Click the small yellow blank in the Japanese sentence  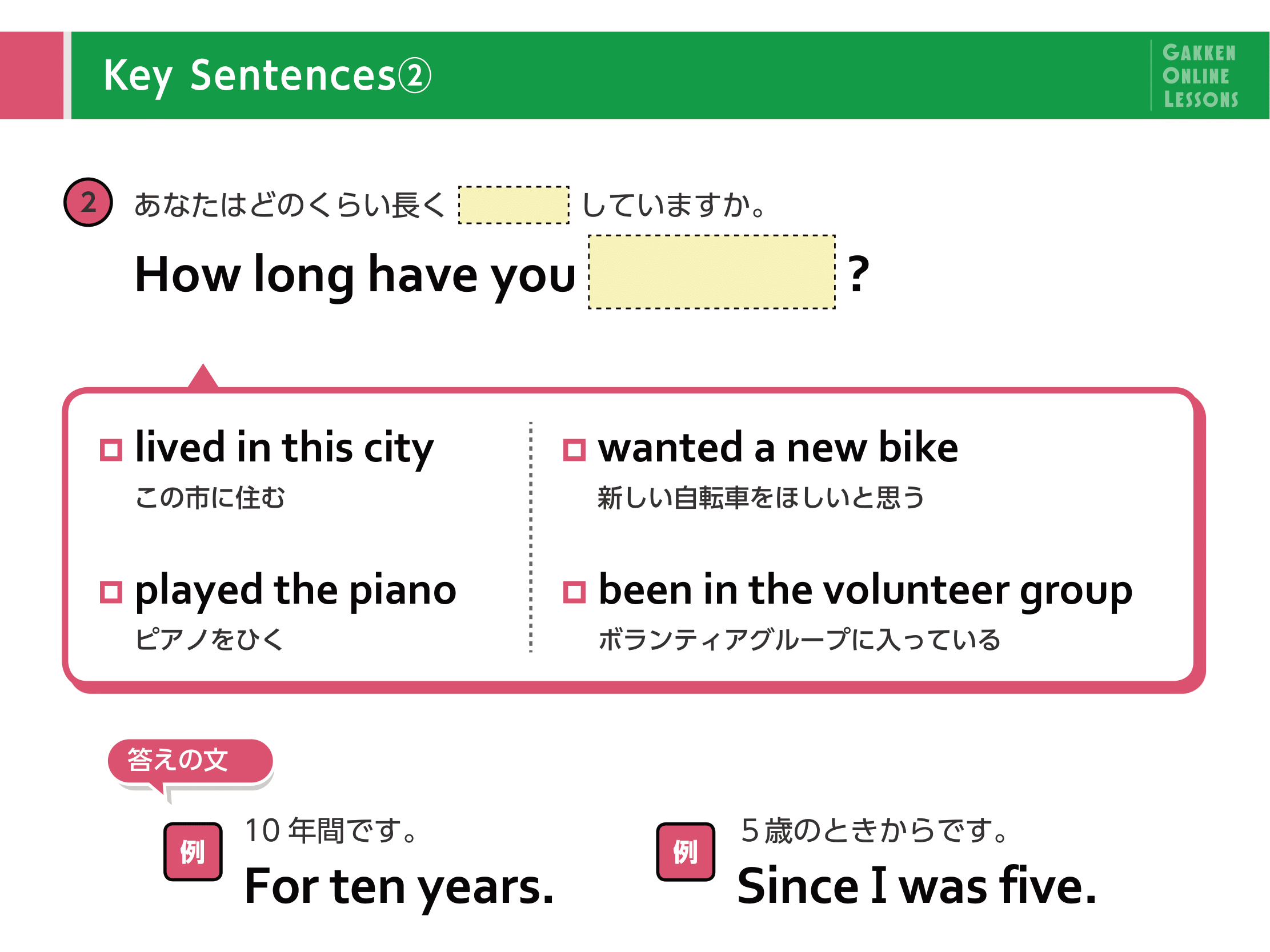click(514, 205)
